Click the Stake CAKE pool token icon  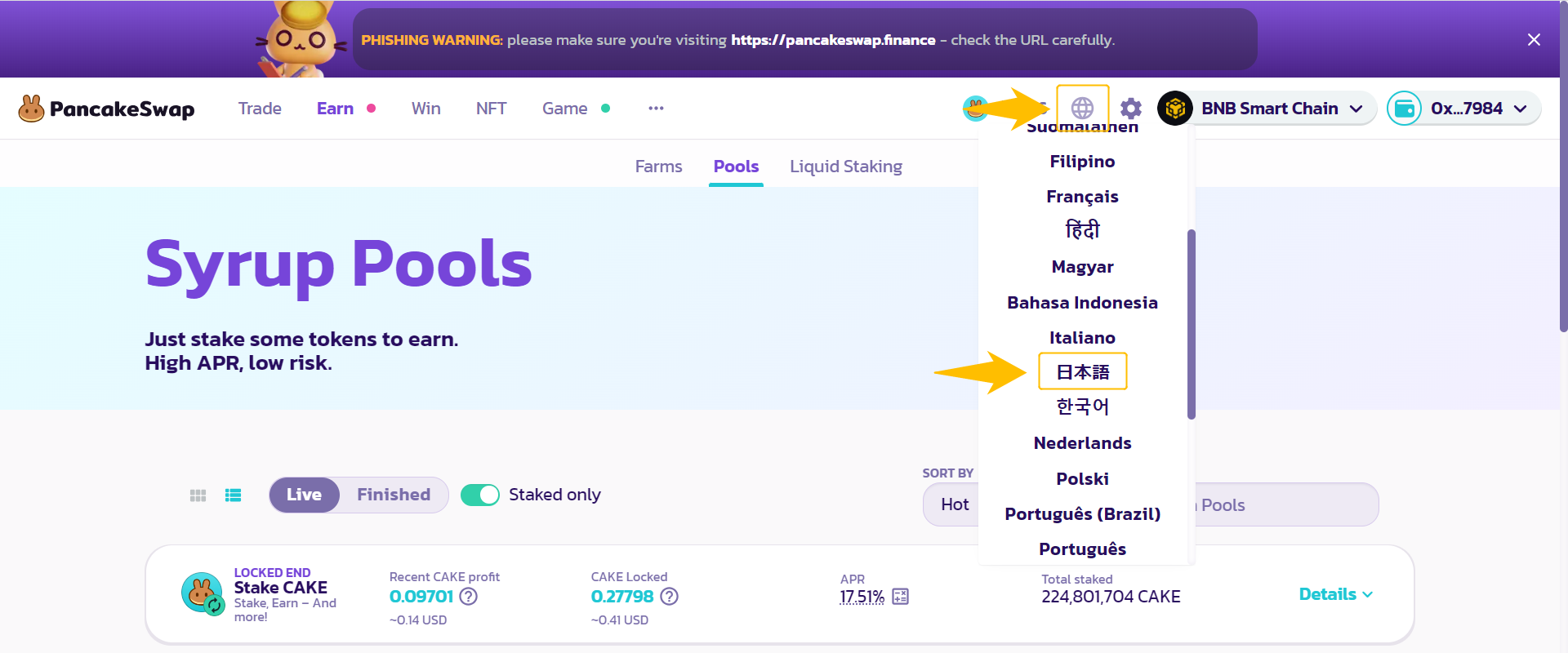click(202, 593)
